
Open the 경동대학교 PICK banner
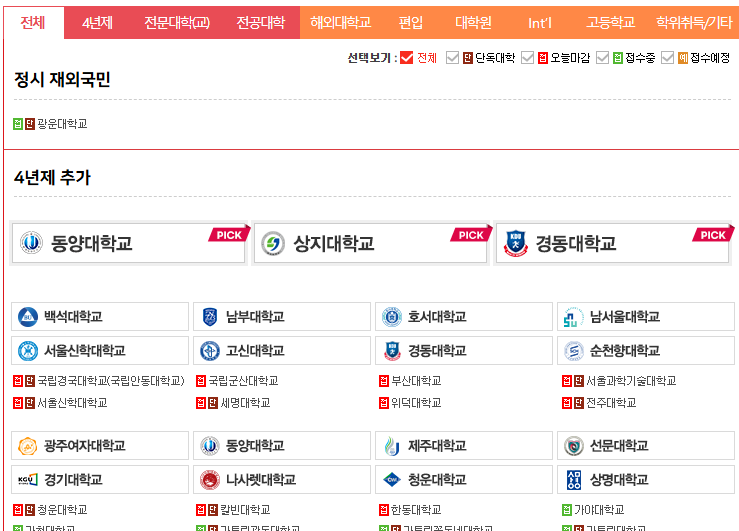(612, 243)
